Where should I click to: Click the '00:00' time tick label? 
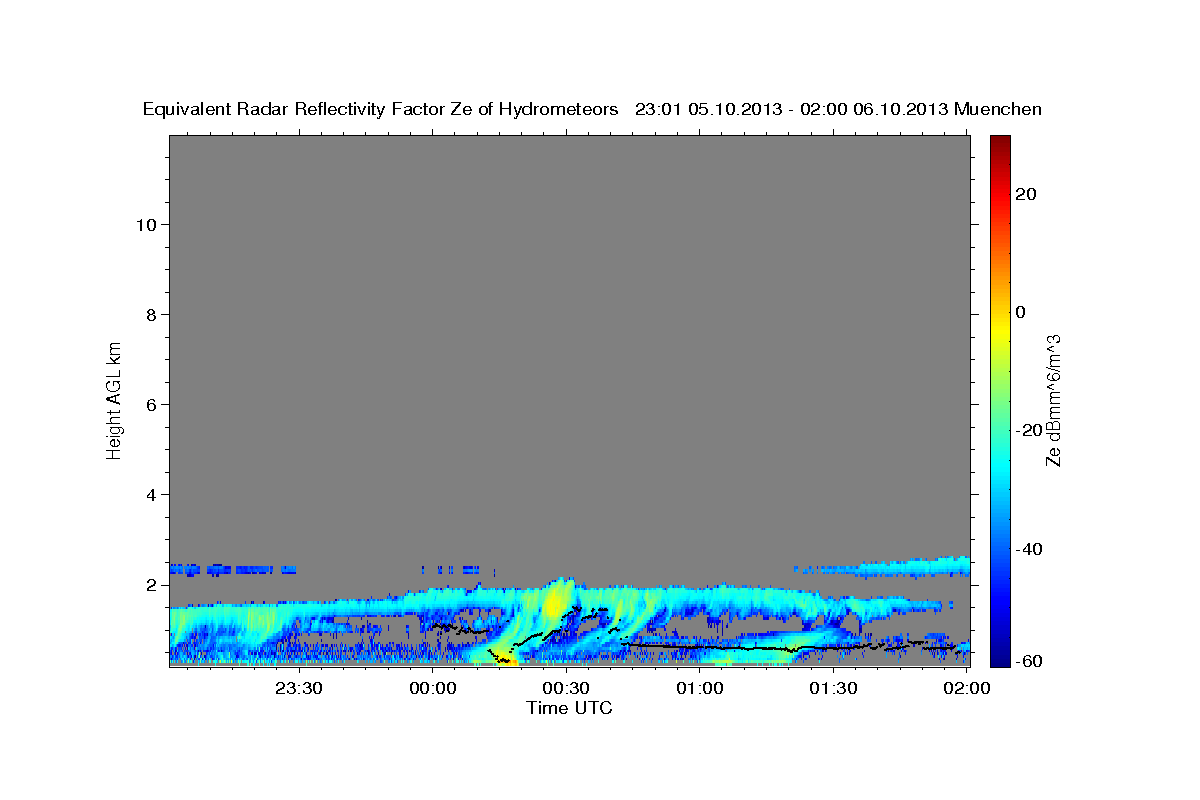click(433, 688)
